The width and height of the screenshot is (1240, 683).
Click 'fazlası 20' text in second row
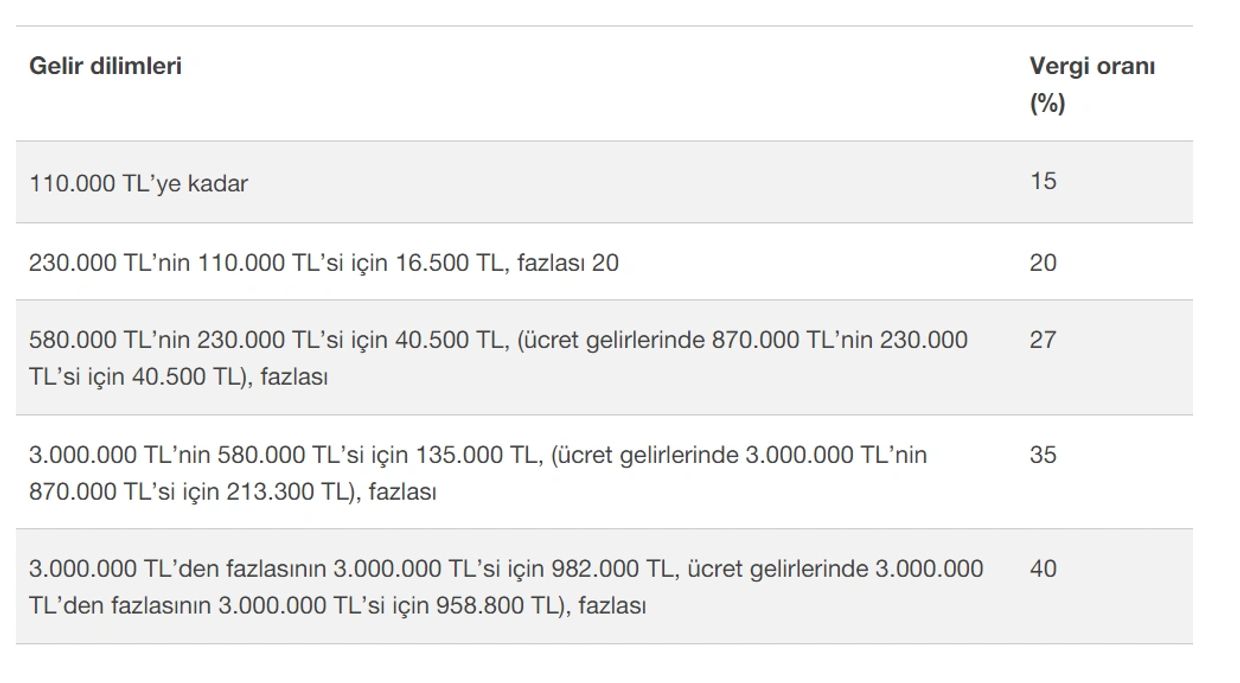pos(568,264)
